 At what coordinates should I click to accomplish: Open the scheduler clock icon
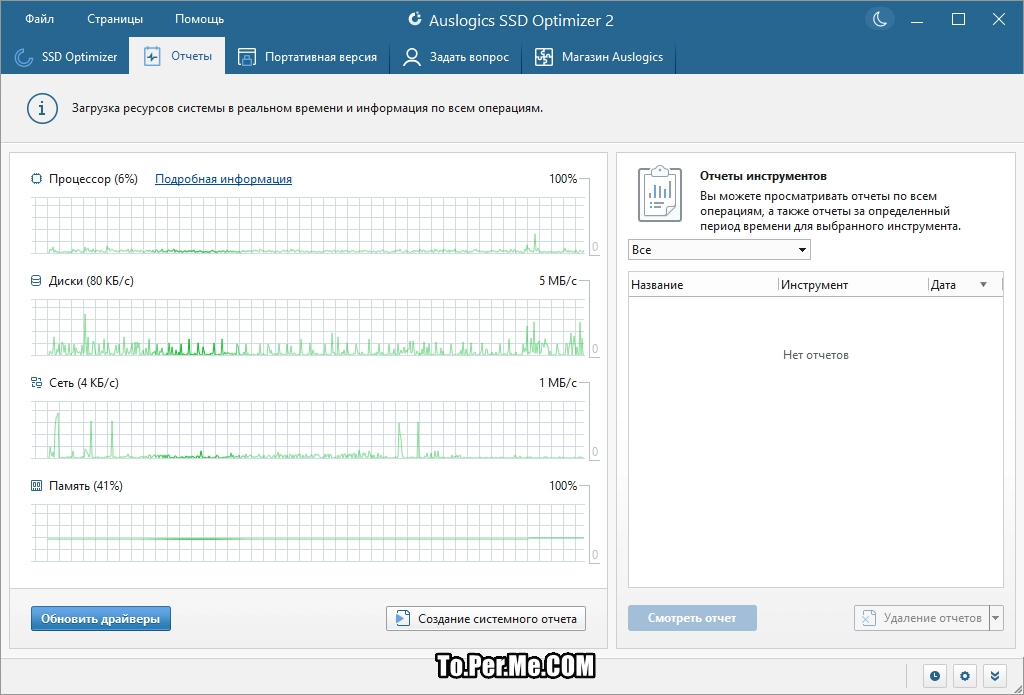(x=935, y=676)
